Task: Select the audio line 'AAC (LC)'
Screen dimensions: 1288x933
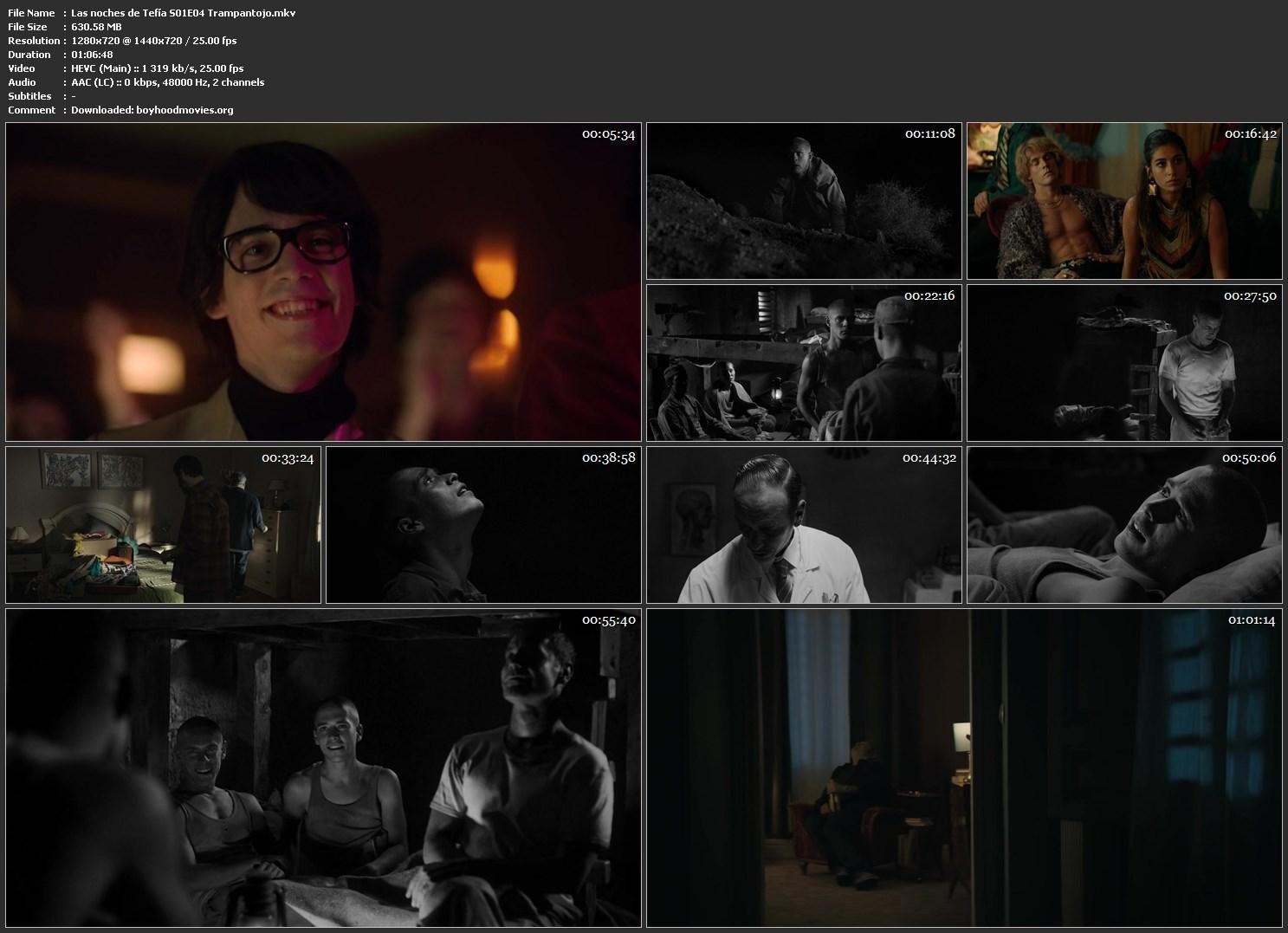Action: click(168, 82)
